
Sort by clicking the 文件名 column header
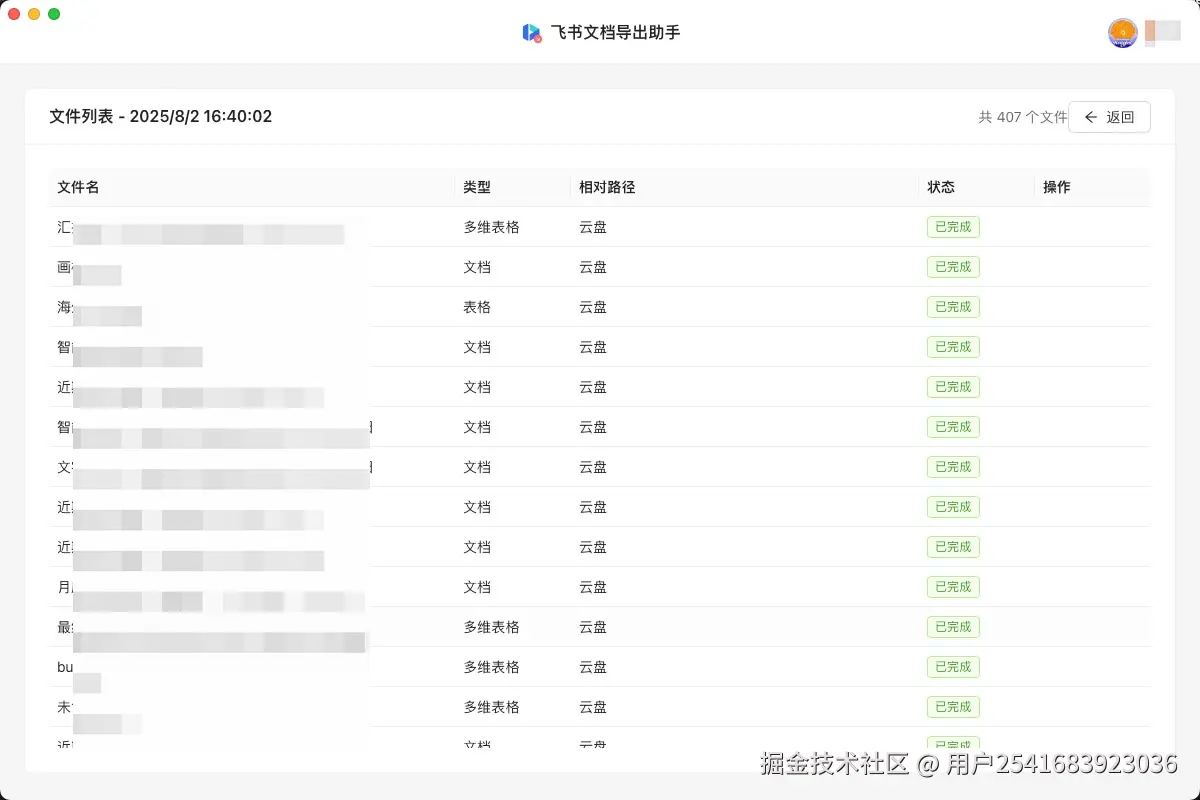click(x=78, y=187)
